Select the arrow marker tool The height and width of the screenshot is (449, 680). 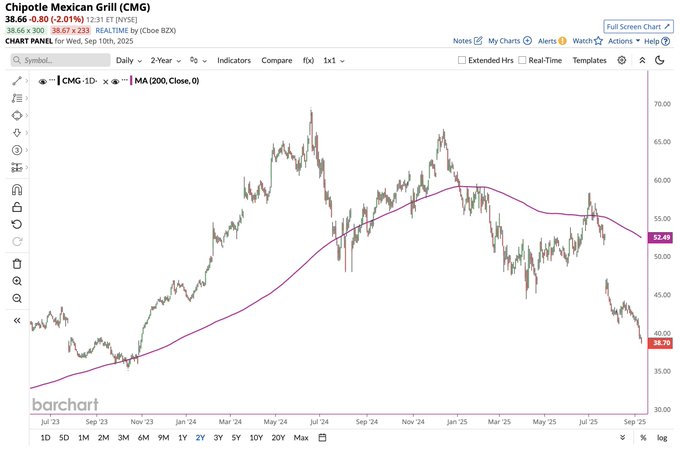pos(17,133)
